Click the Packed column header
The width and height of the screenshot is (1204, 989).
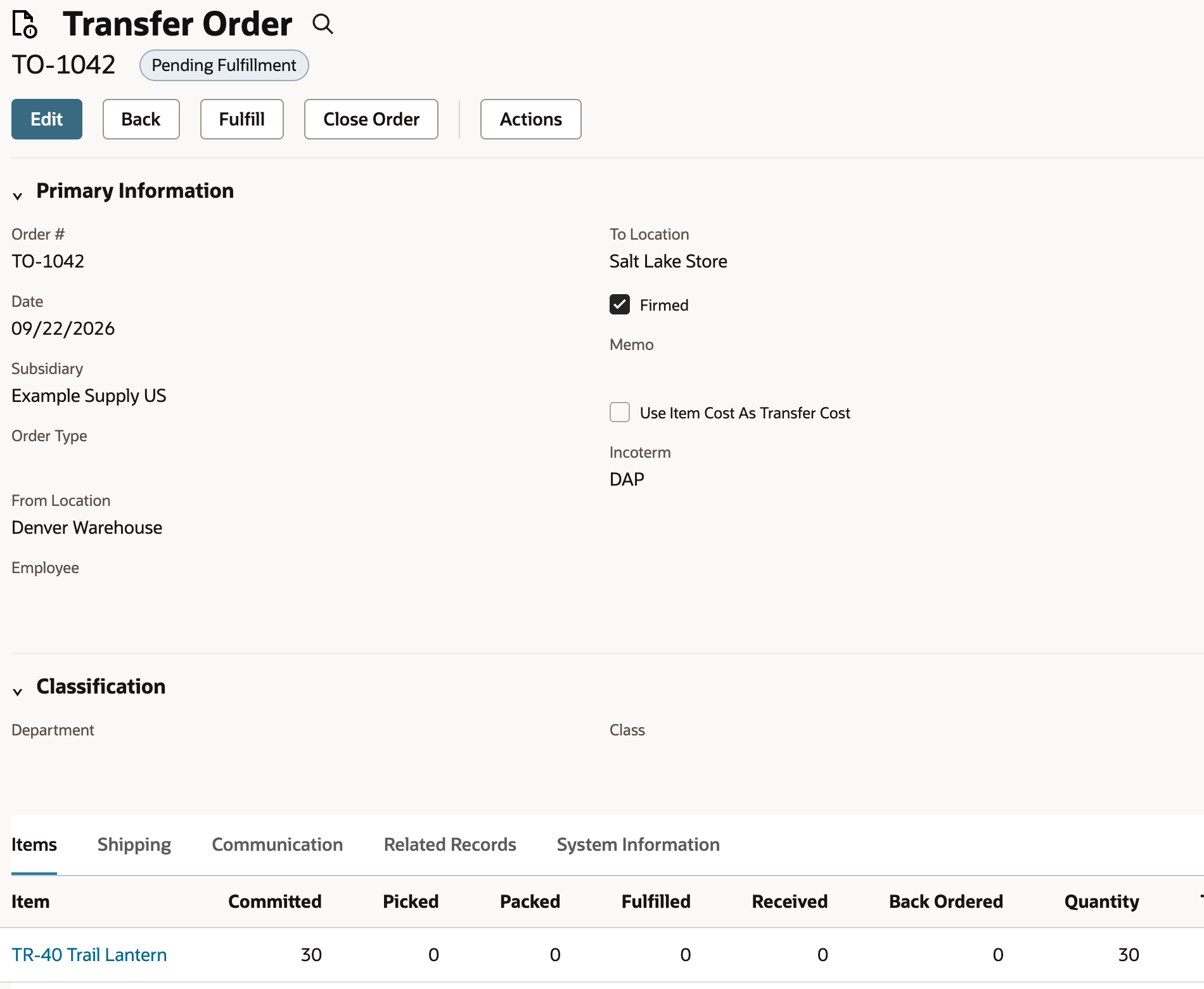tap(530, 902)
